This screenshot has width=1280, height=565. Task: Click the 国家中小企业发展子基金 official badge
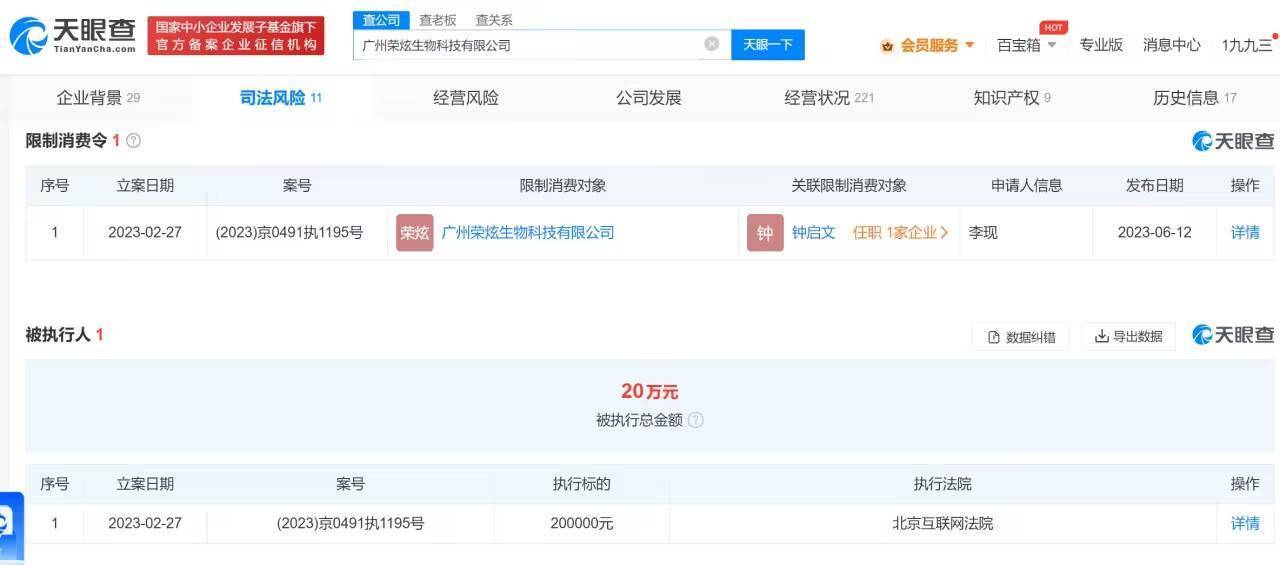point(236,36)
